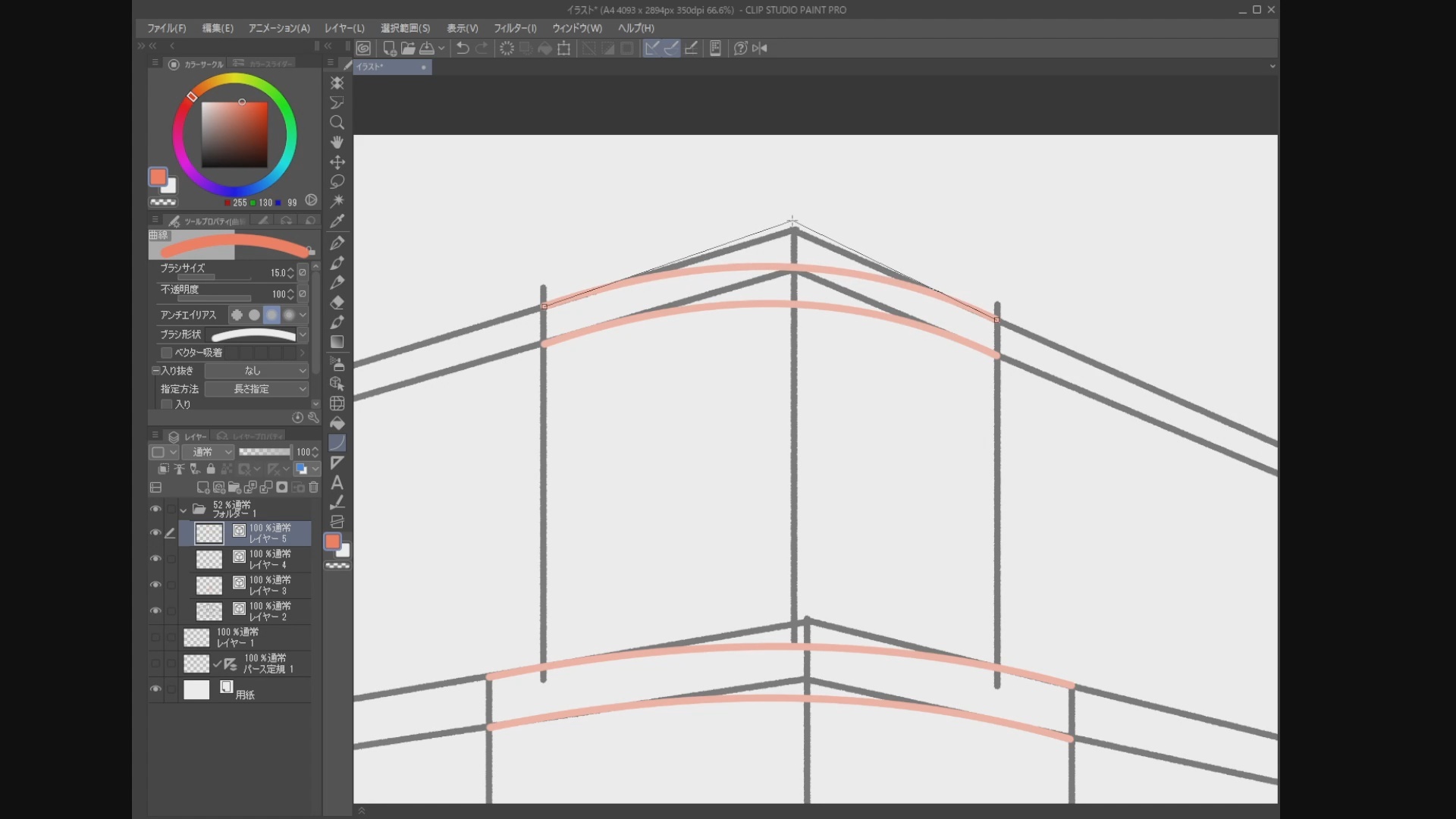The width and height of the screenshot is (1456, 819).
Task: Select the Eyedropper tool
Action: click(x=337, y=221)
